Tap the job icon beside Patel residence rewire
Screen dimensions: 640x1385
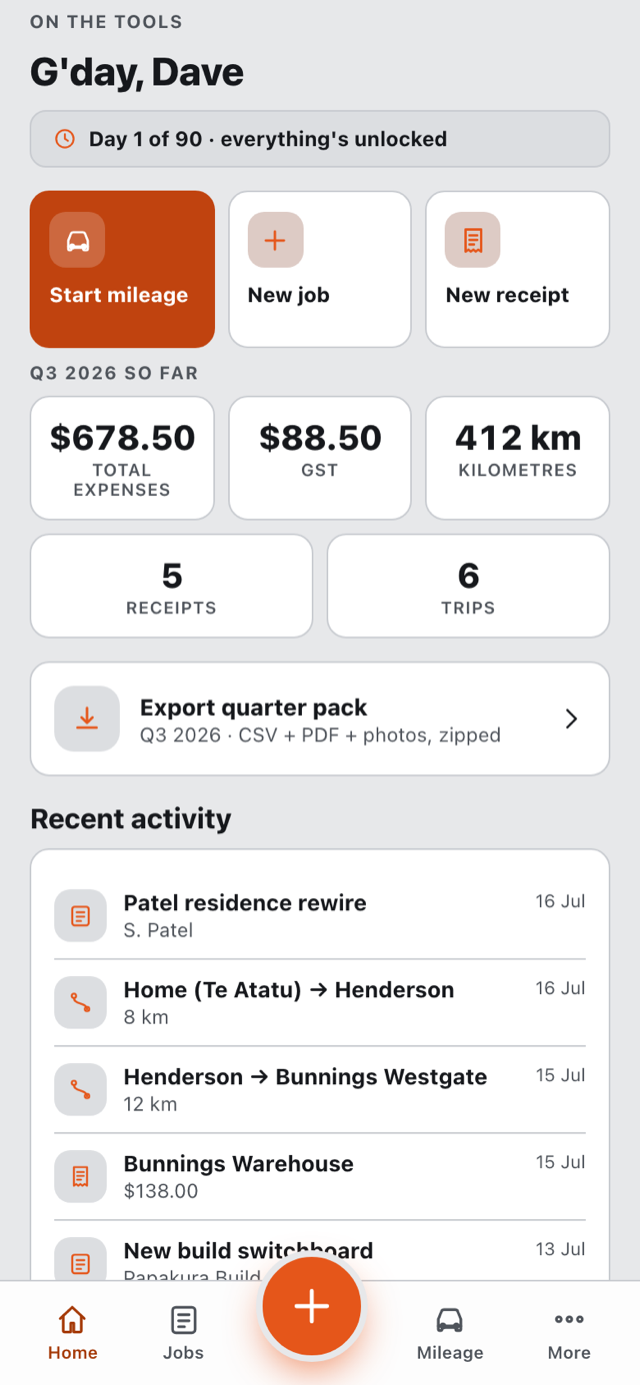[80, 915]
